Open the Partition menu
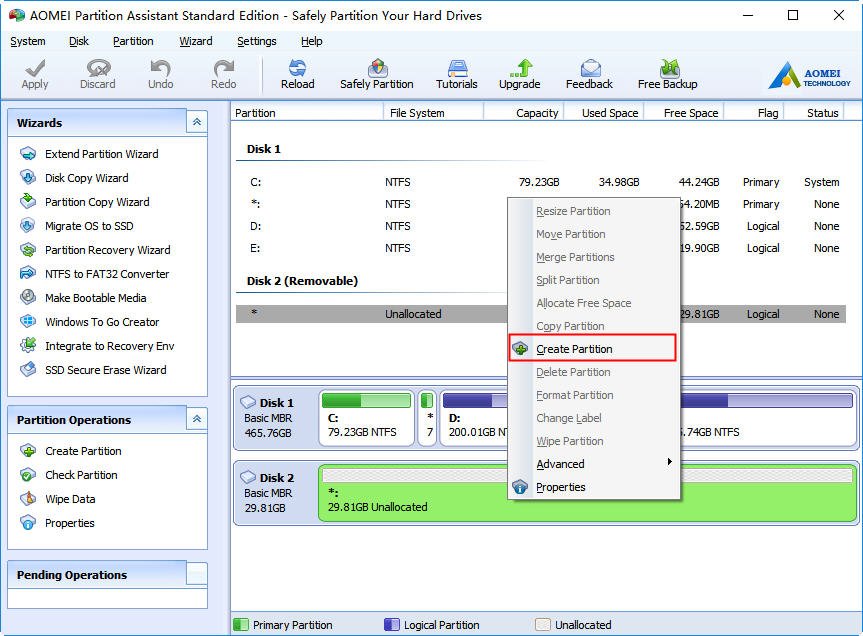Screen dimensions: 863x636 (x=133, y=41)
